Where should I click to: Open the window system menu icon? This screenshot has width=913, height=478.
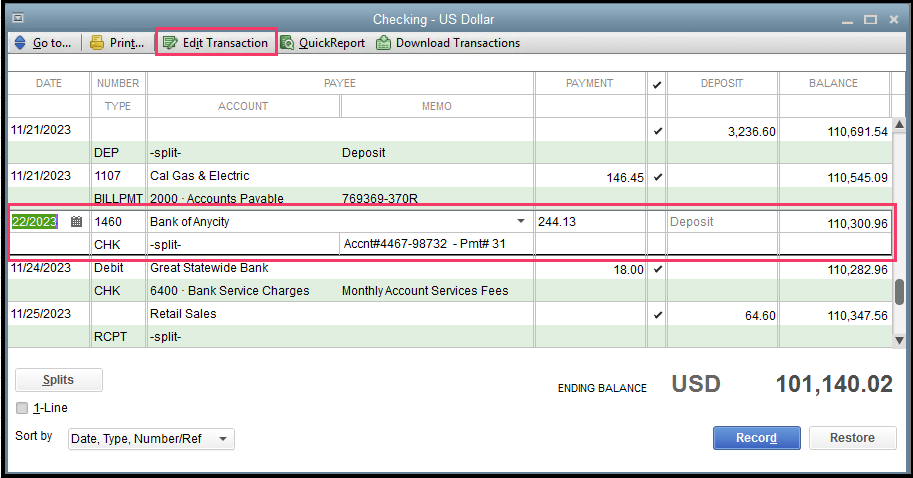[x=18, y=18]
